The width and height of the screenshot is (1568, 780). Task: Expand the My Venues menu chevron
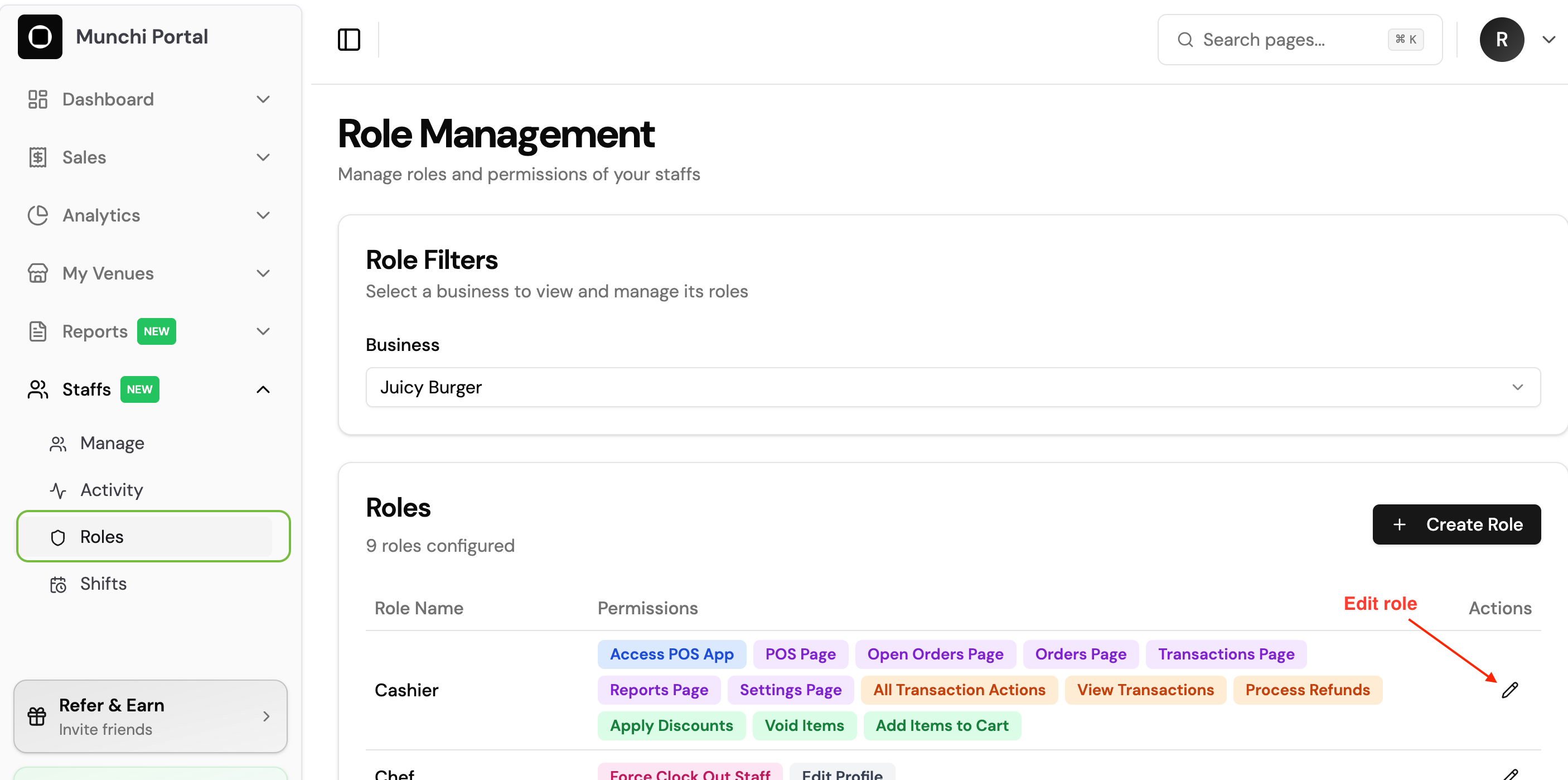coord(263,273)
